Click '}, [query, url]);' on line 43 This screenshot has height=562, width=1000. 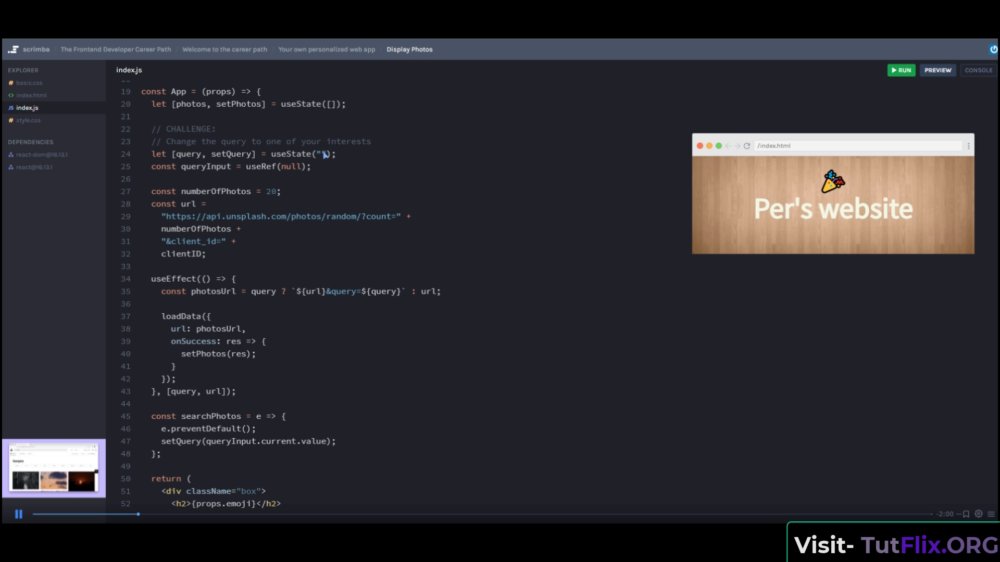click(x=193, y=391)
